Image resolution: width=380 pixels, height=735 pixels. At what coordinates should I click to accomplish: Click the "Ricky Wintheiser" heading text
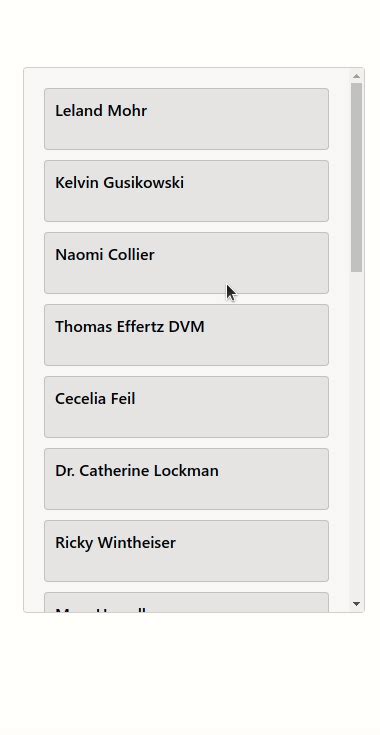[x=115, y=543]
